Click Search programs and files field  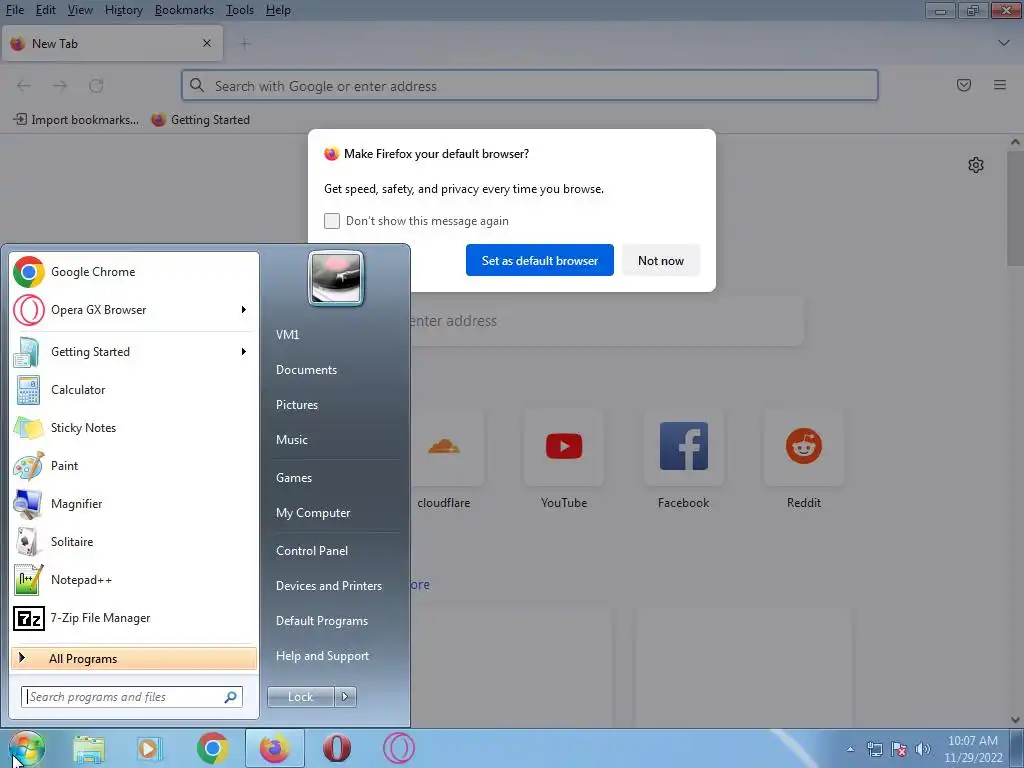point(131,697)
